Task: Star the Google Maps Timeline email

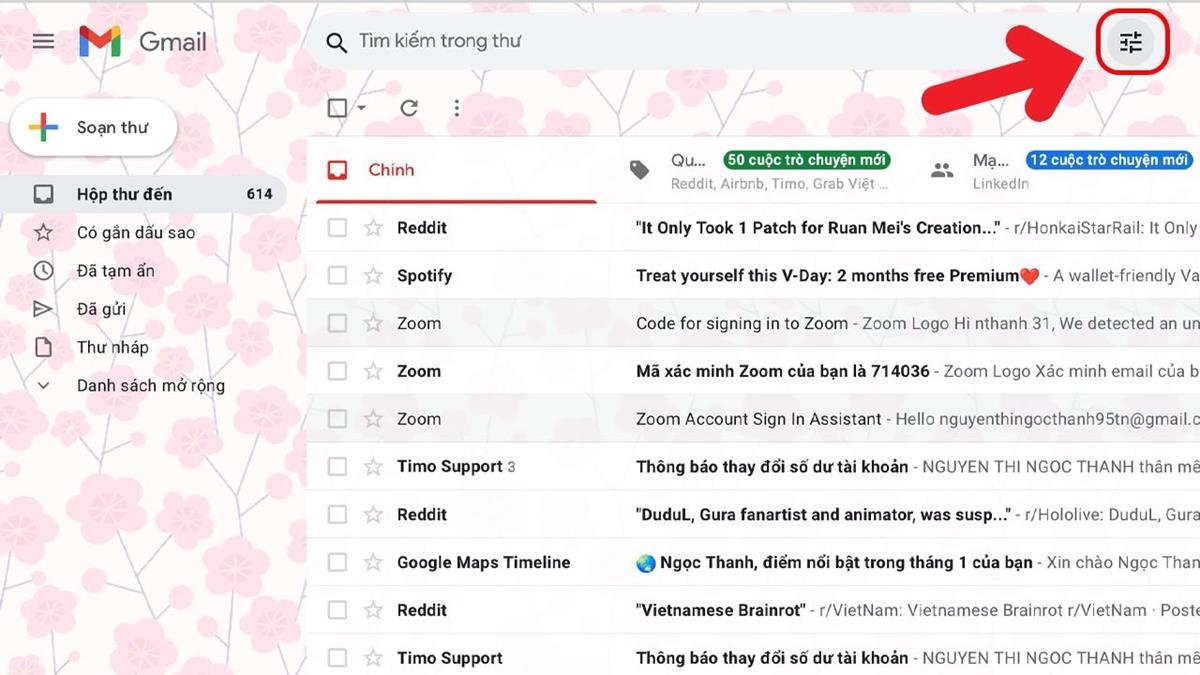Action: [373, 563]
